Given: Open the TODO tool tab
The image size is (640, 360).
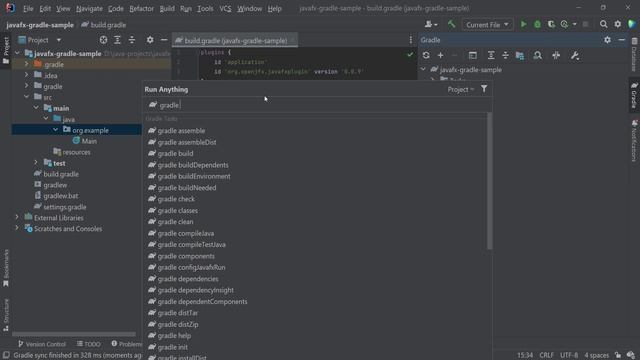Looking at the screenshot, I should click(x=89, y=344).
